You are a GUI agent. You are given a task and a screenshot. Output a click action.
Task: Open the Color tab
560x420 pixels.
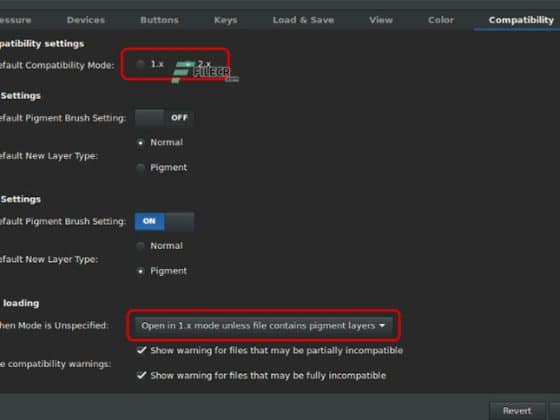click(441, 20)
